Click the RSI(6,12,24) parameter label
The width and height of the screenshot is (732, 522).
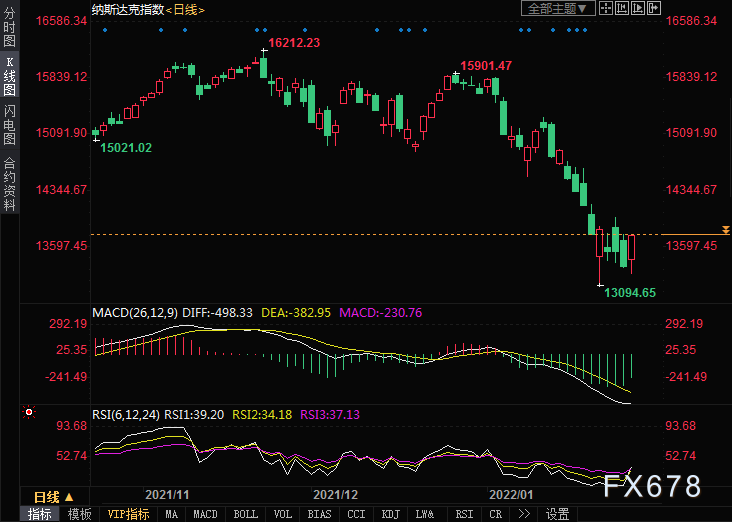126,415
